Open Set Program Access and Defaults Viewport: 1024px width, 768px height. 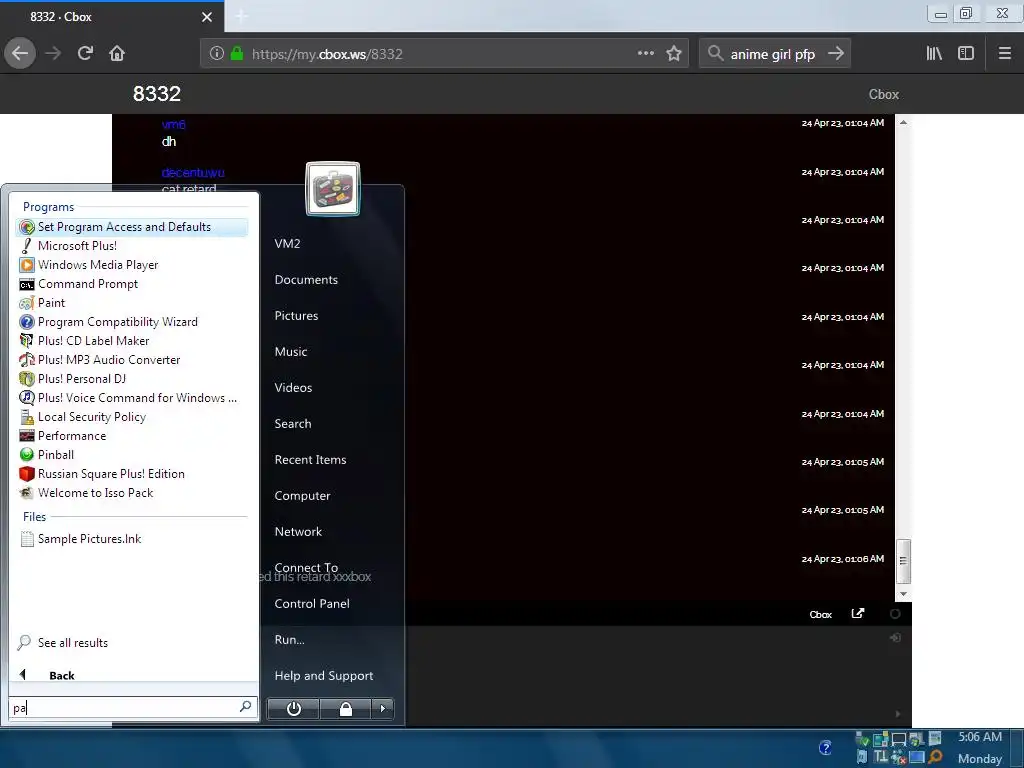[x=131, y=227]
